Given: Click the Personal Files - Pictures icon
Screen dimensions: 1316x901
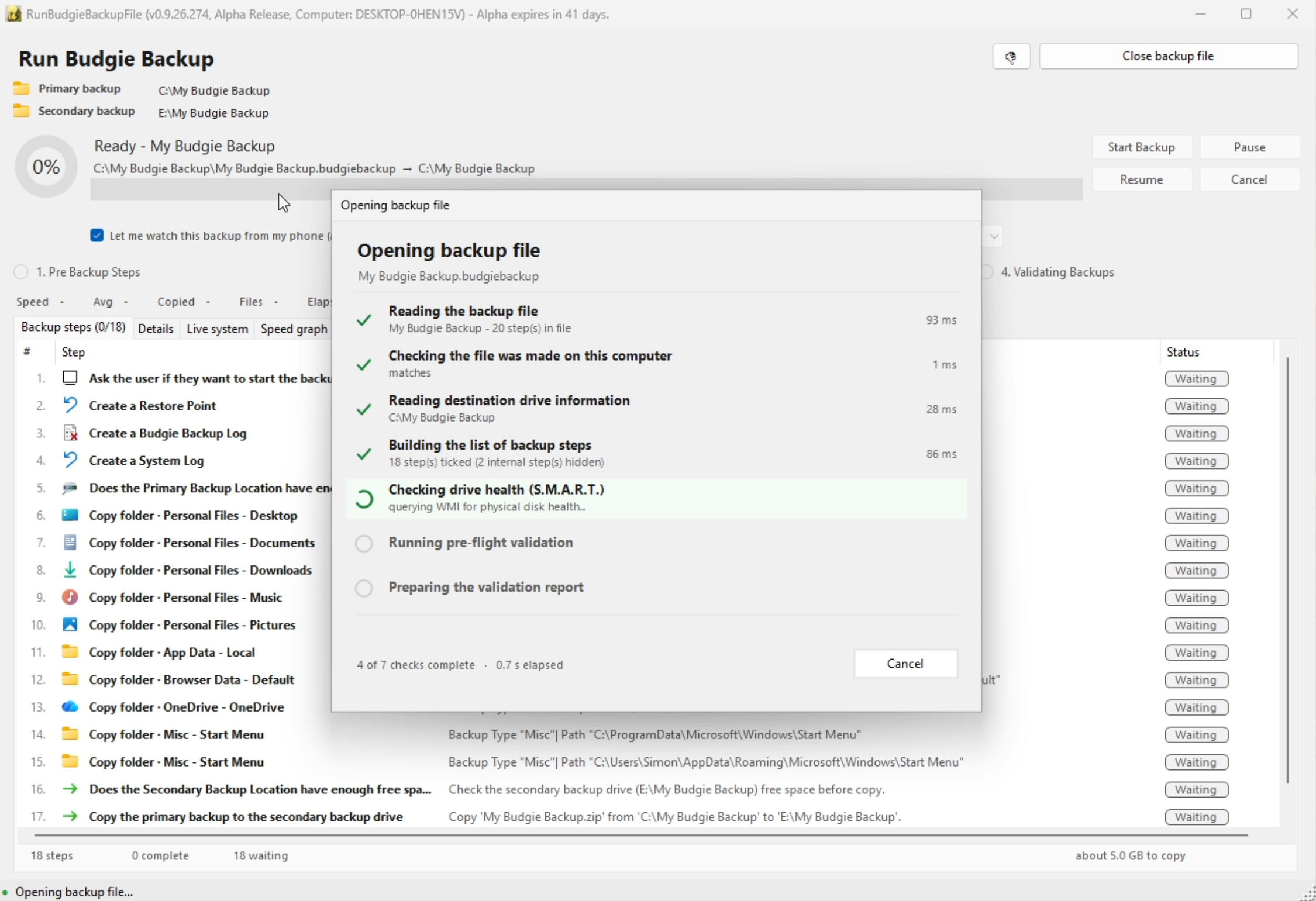Looking at the screenshot, I should [x=70, y=624].
